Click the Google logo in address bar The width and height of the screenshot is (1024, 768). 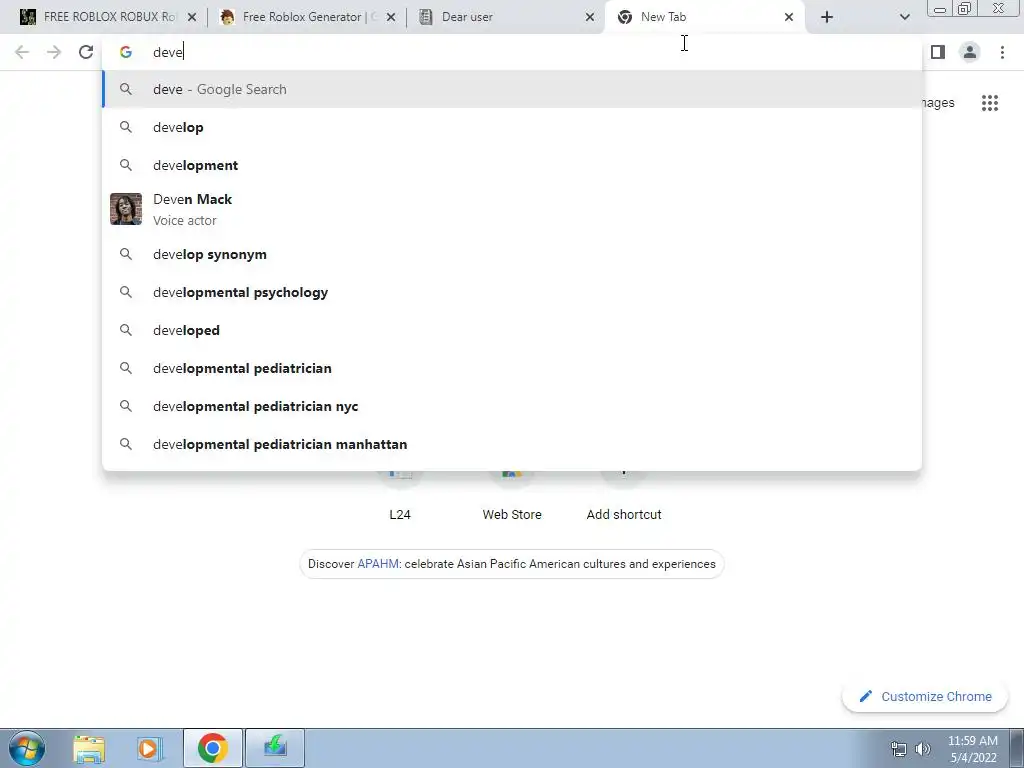click(125, 52)
